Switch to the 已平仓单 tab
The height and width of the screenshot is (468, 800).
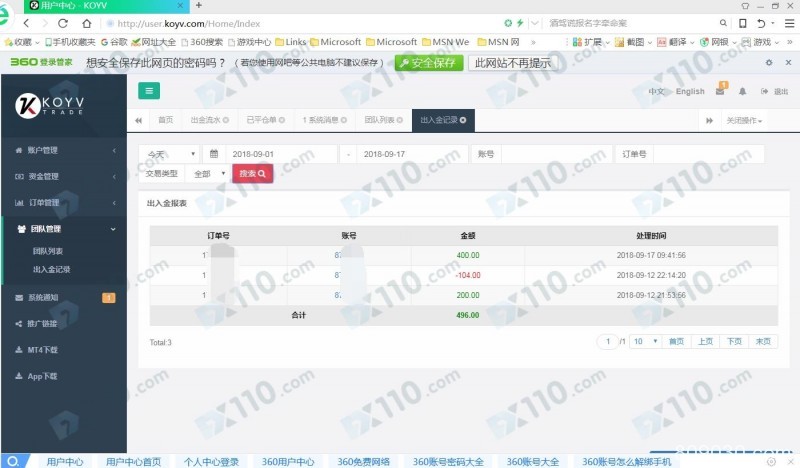(265, 120)
